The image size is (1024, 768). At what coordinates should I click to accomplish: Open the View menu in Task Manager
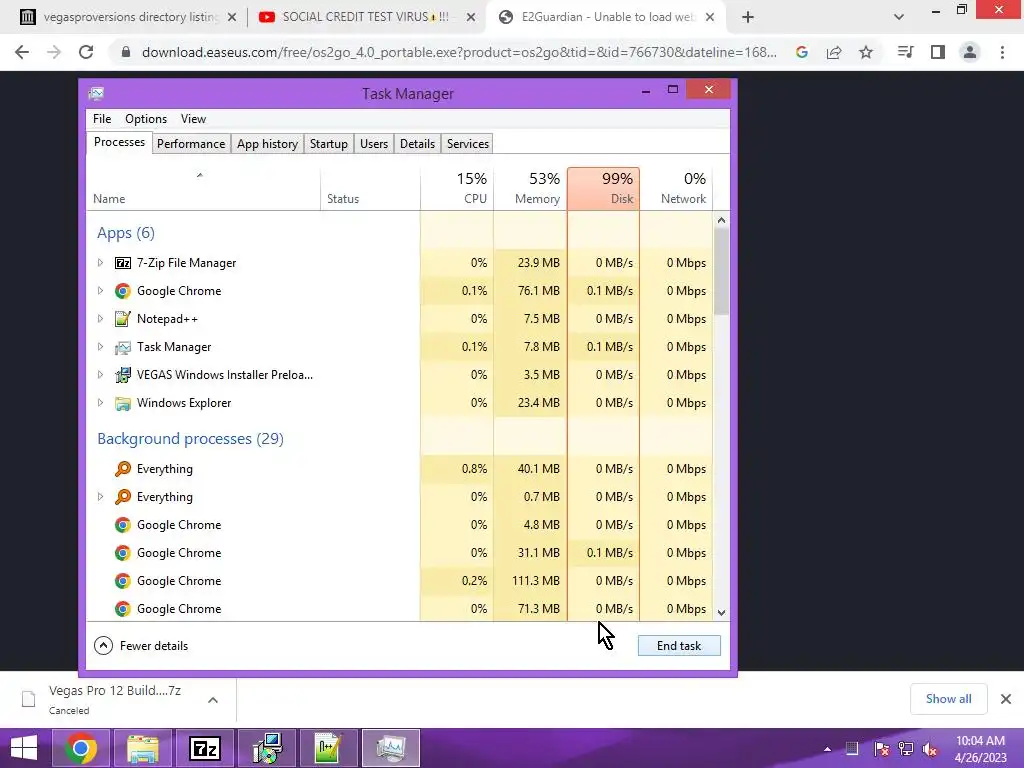tap(193, 119)
